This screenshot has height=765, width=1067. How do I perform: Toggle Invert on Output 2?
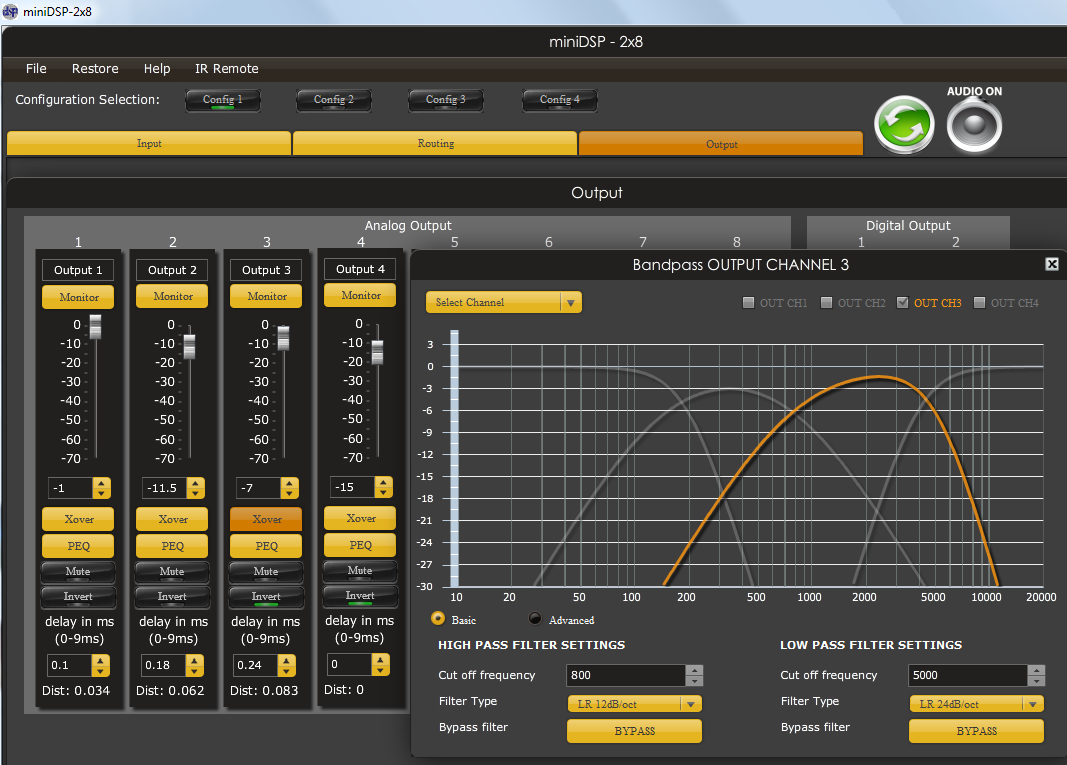(x=172, y=597)
